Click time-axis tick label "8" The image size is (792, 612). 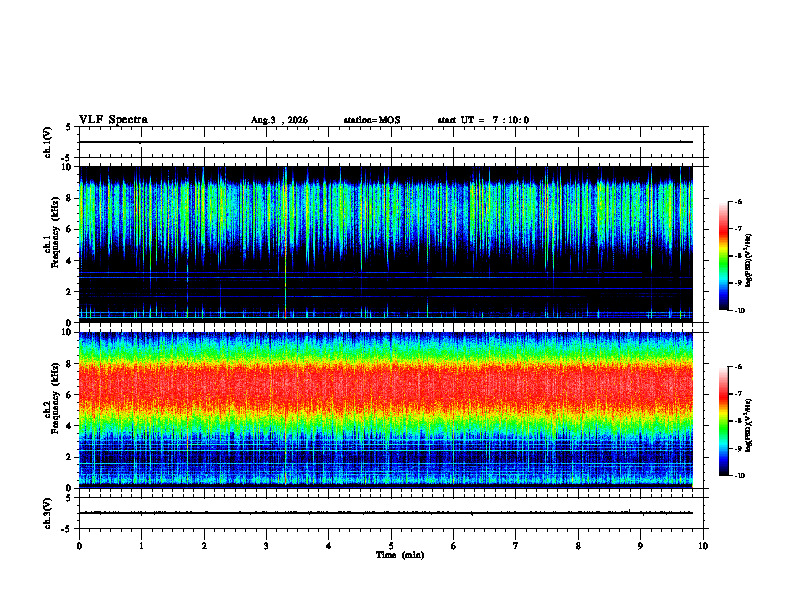pos(578,546)
